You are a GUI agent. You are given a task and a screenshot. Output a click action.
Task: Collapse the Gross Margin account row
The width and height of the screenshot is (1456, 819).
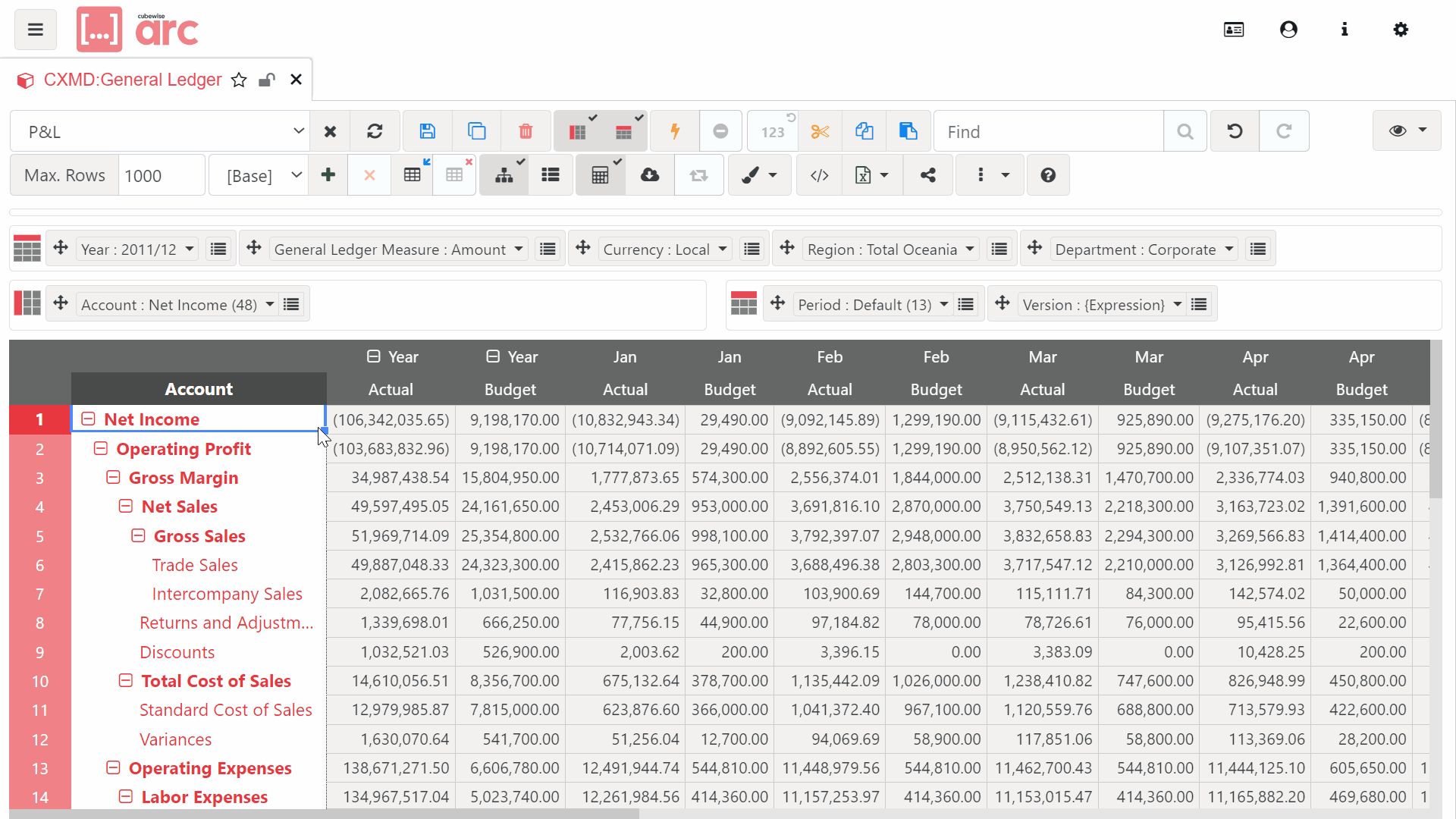pyautogui.click(x=113, y=478)
